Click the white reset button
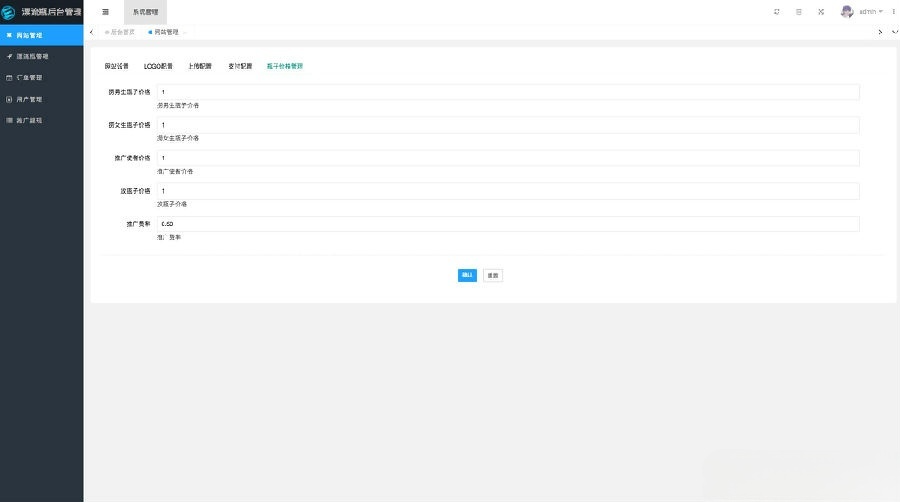 [492, 275]
